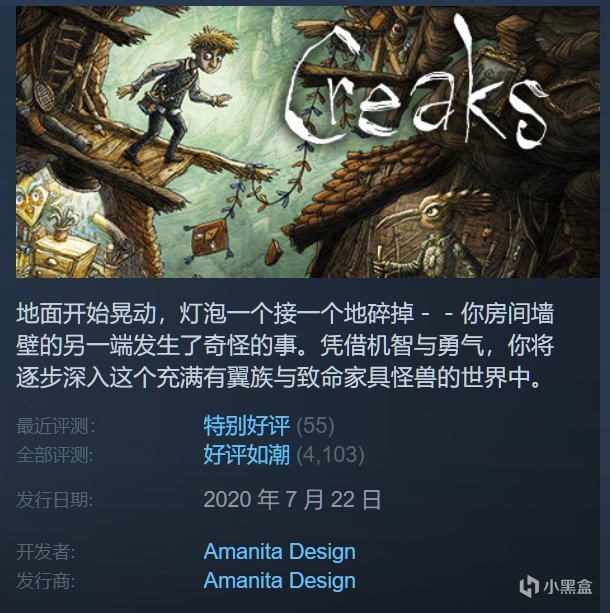610x613 pixels.
Task: Select the (55) recent review count
Action: 315,425
